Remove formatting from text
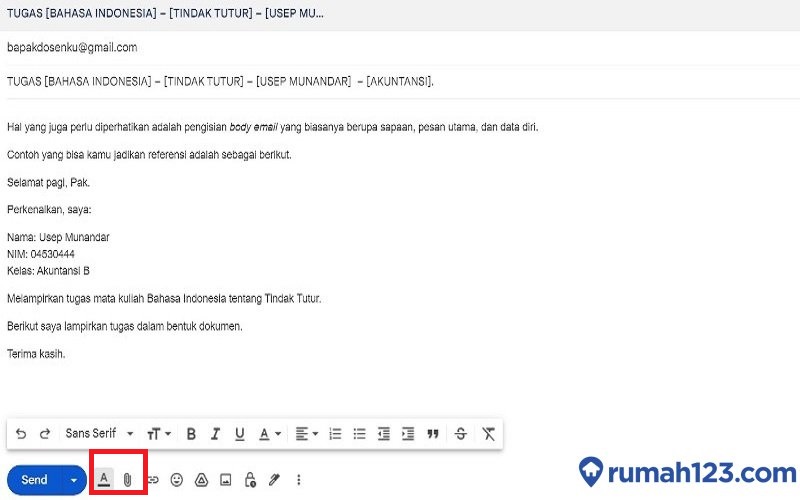Image resolution: width=800 pixels, height=500 pixels. [x=488, y=434]
